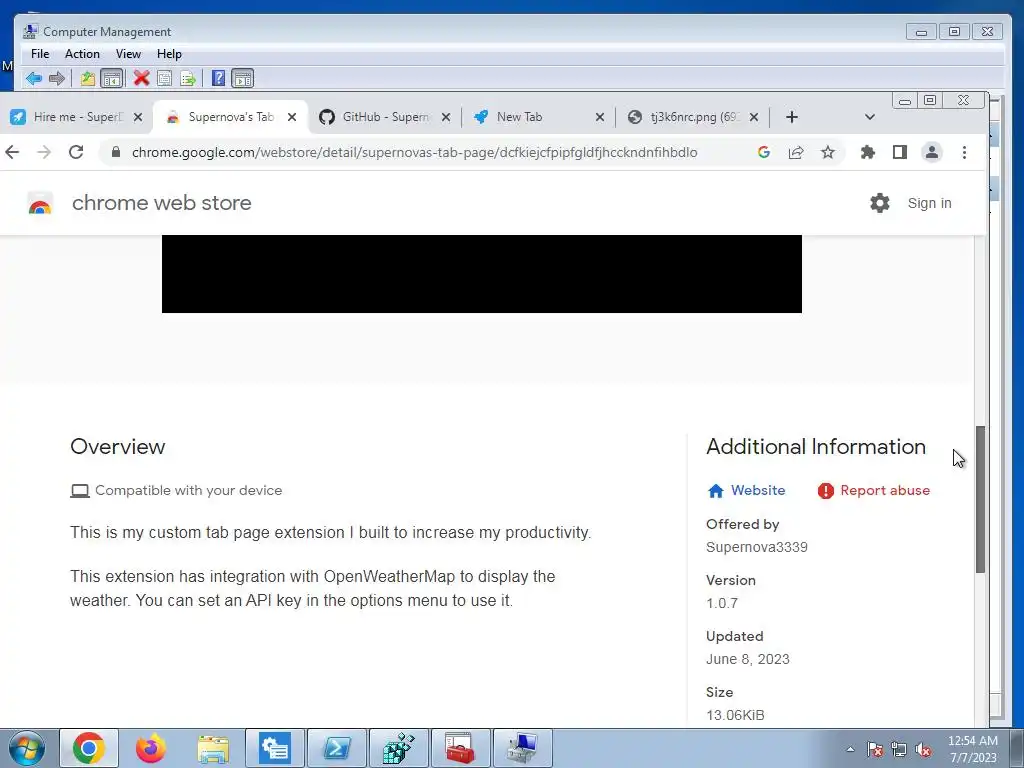Viewport: 1024px width, 768px height.
Task: Click the web store page vertical scrollbar thumb
Action: (x=980, y=500)
